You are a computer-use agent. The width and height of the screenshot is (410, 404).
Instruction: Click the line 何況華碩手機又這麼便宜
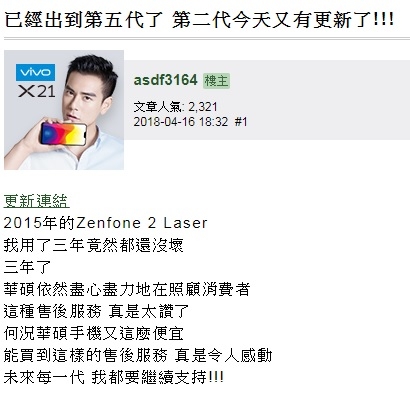pos(94,333)
